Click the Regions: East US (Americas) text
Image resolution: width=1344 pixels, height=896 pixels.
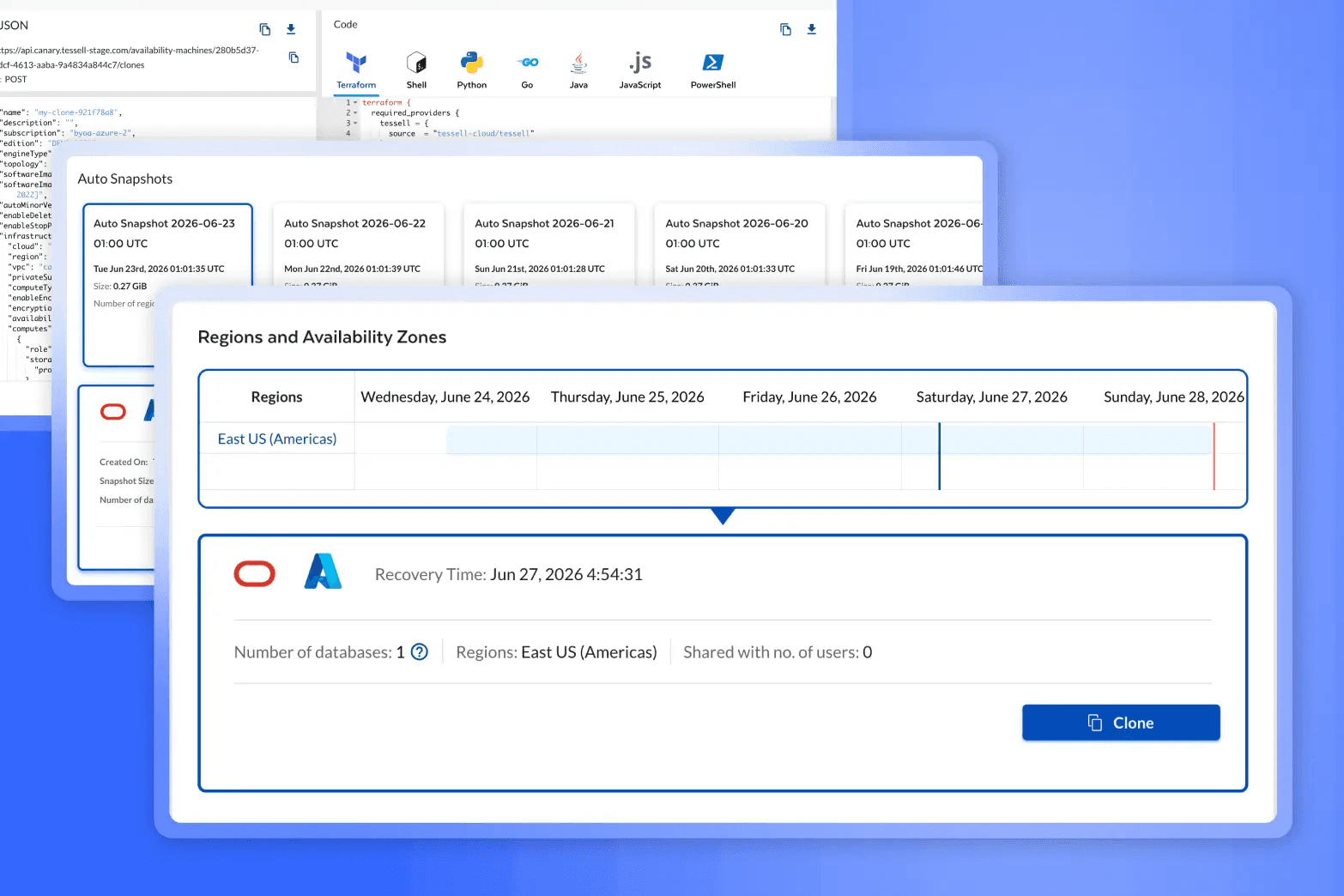[556, 652]
